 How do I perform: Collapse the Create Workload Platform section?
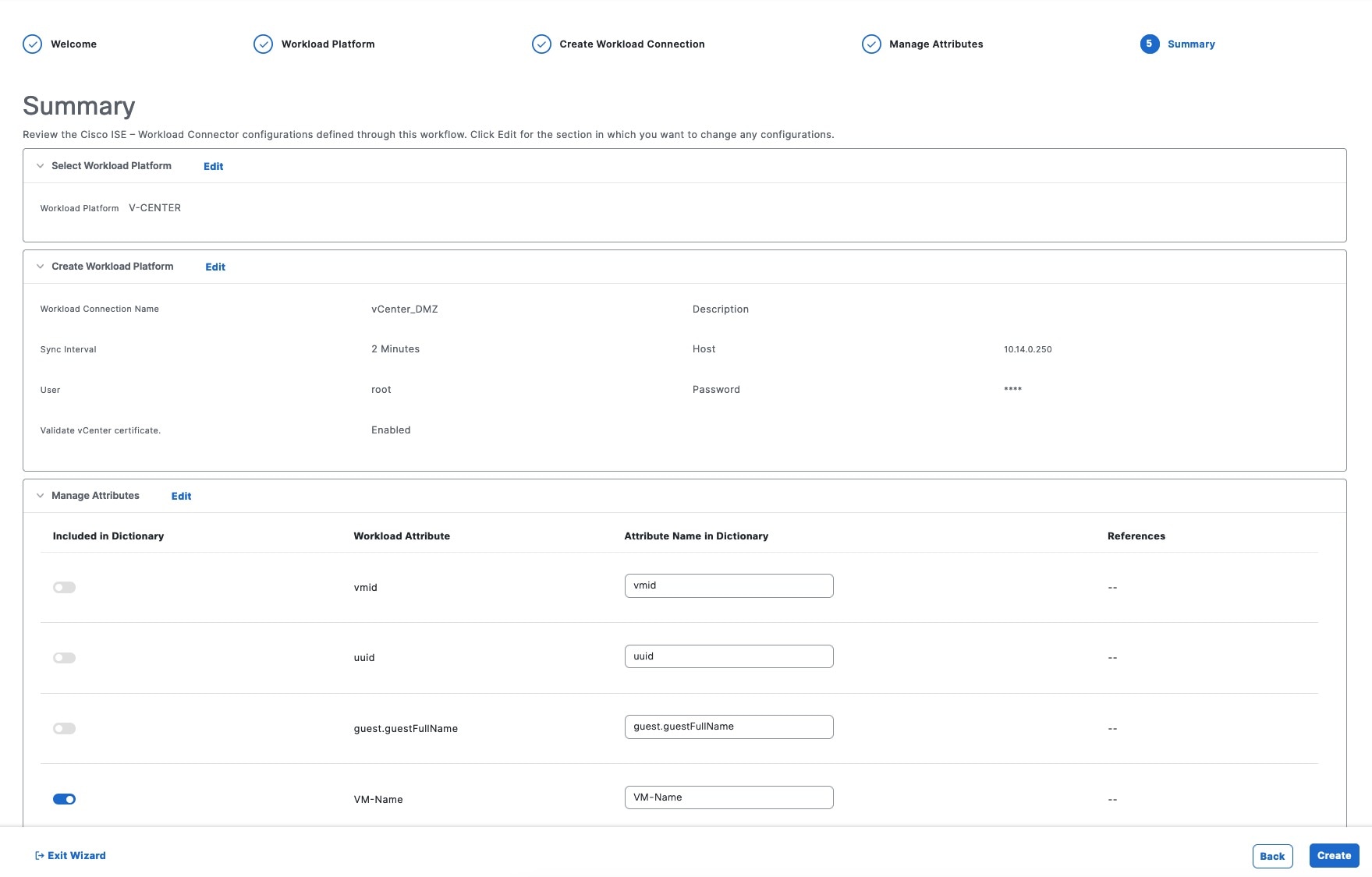41,267
